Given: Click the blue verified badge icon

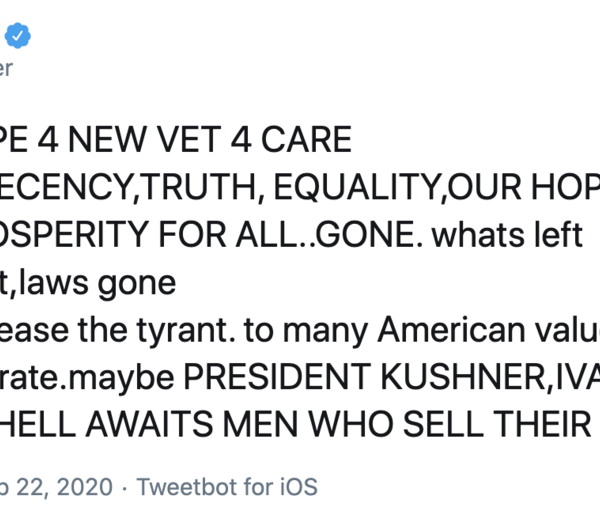Looking at the screenshot, I should pyautogui.click(x=18, y=36).
